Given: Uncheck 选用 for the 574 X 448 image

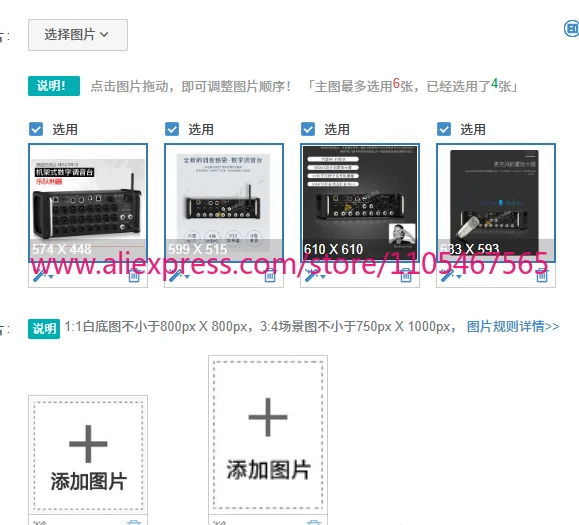Looking at the screenshot, I should point(36,129).
